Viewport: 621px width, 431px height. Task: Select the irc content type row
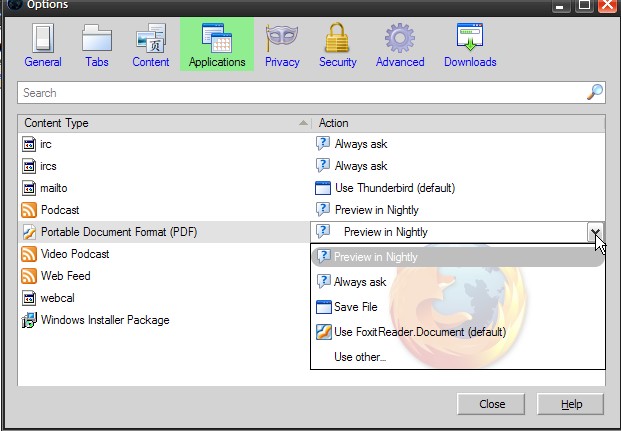[311, 144]
